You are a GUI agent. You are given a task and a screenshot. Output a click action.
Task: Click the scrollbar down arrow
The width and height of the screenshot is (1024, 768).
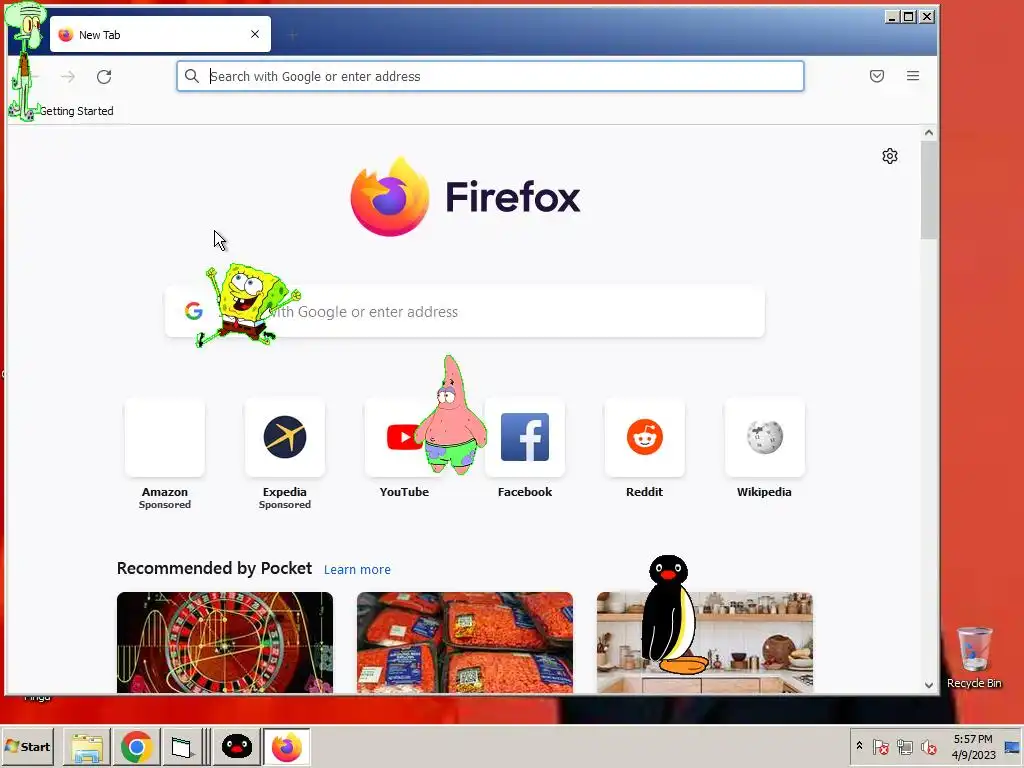[x=929, y=685]
